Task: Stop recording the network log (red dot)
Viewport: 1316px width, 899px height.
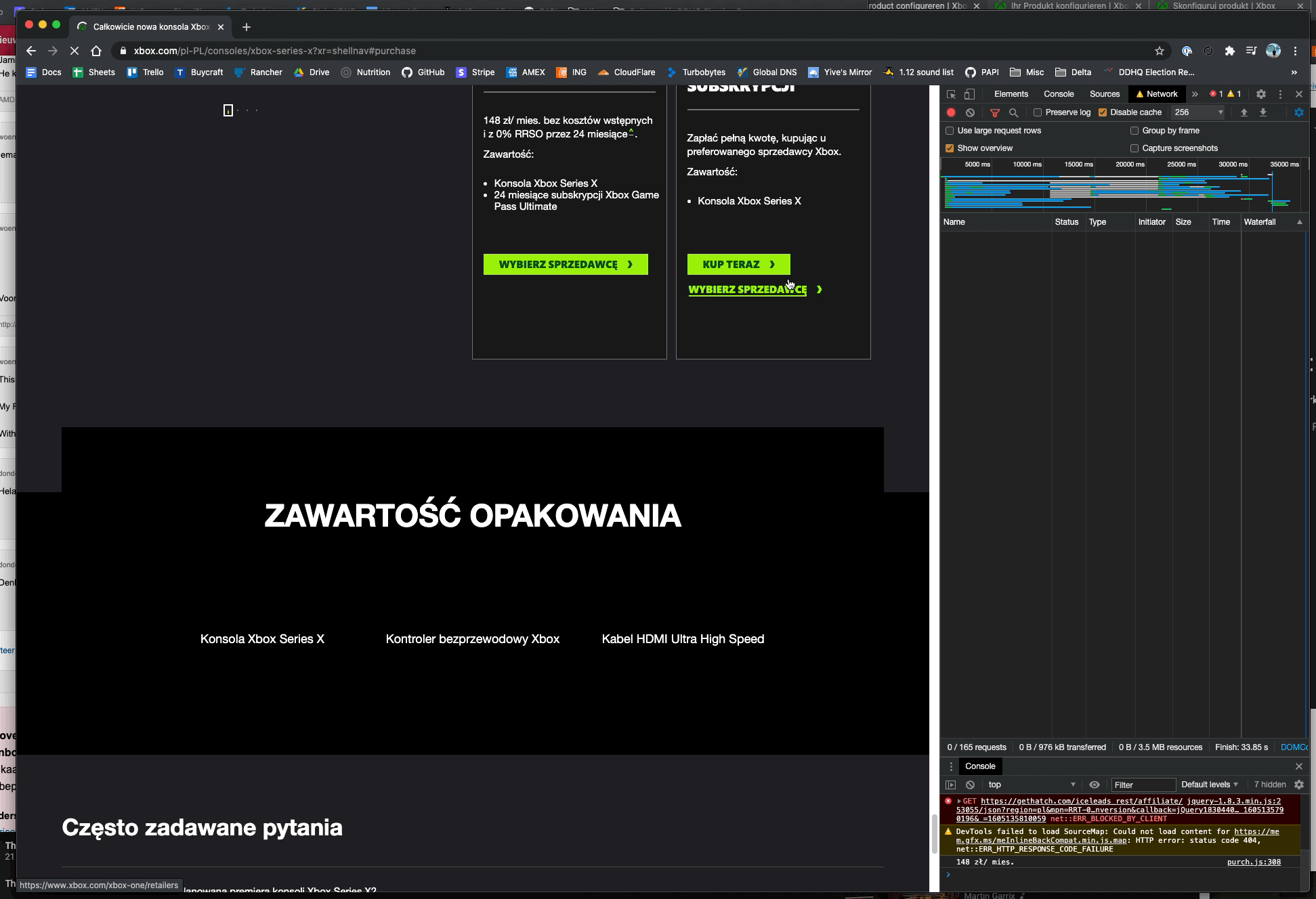Action: [951, 112]
